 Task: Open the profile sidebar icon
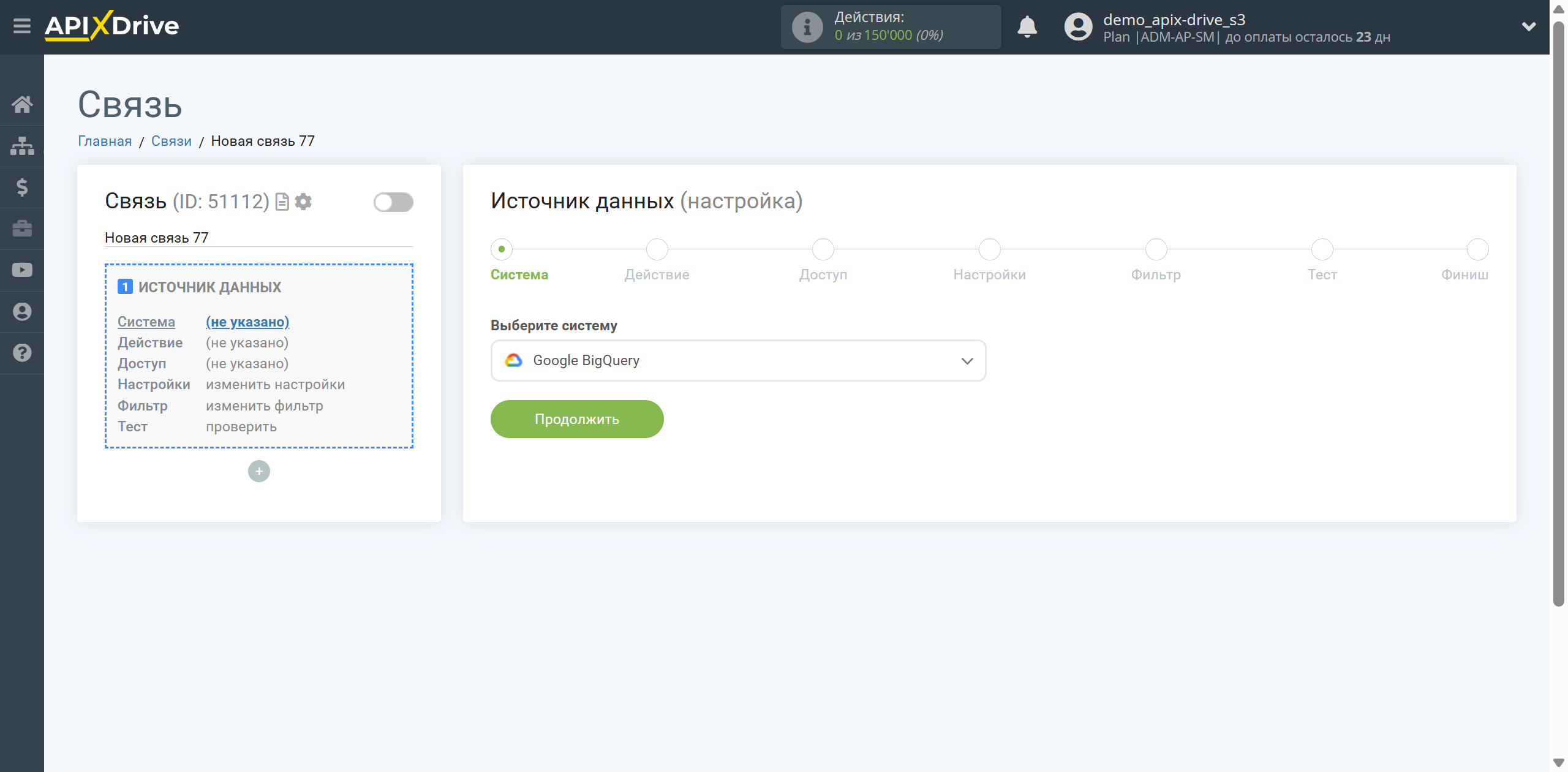point(22,311)
